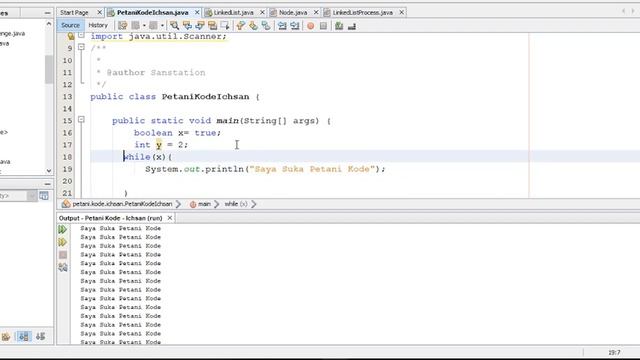Viewport: 640px width, 360px height.
Task: Open the Back history dropdown arrow
Action: [144, 26]
